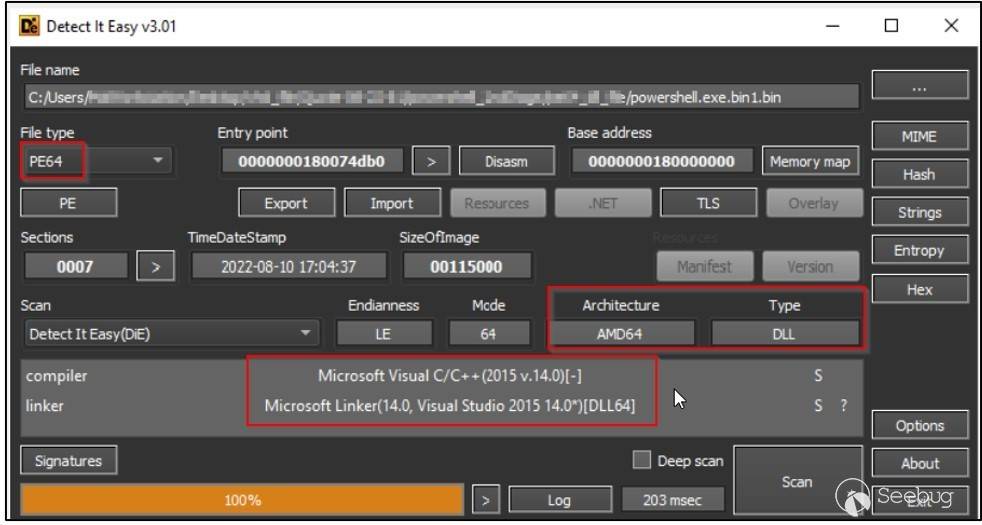Image resolution: width=982 pixels, height=525 pixels.
Task: Minimize the Detect It Easy window
Action: [x=832, y=26]
